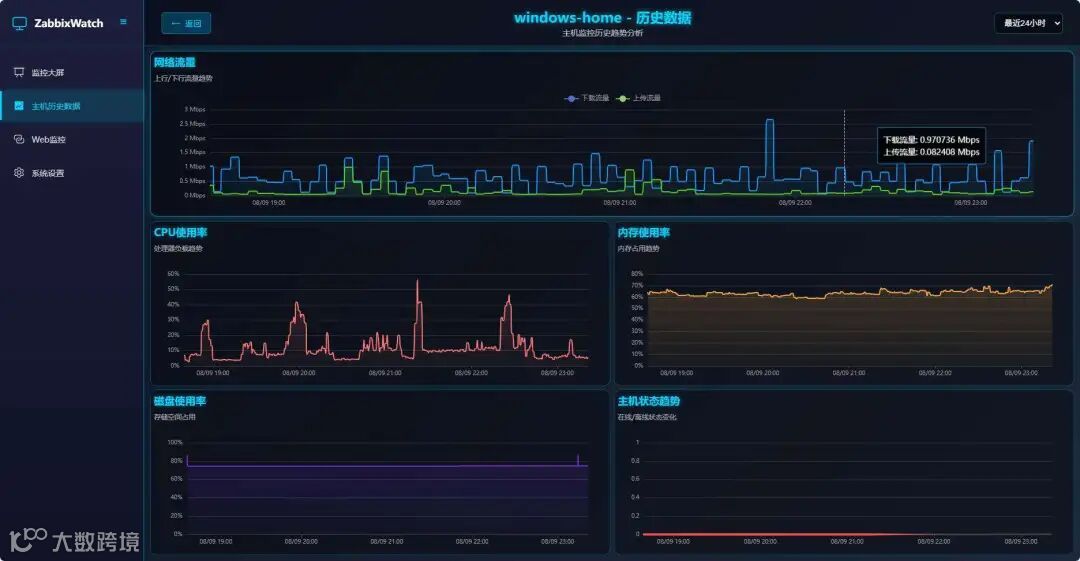The width and height of the screenshot is (1080, 561).
Task: Toggle the 上传流量 legend series
Action: click(638, 99)
